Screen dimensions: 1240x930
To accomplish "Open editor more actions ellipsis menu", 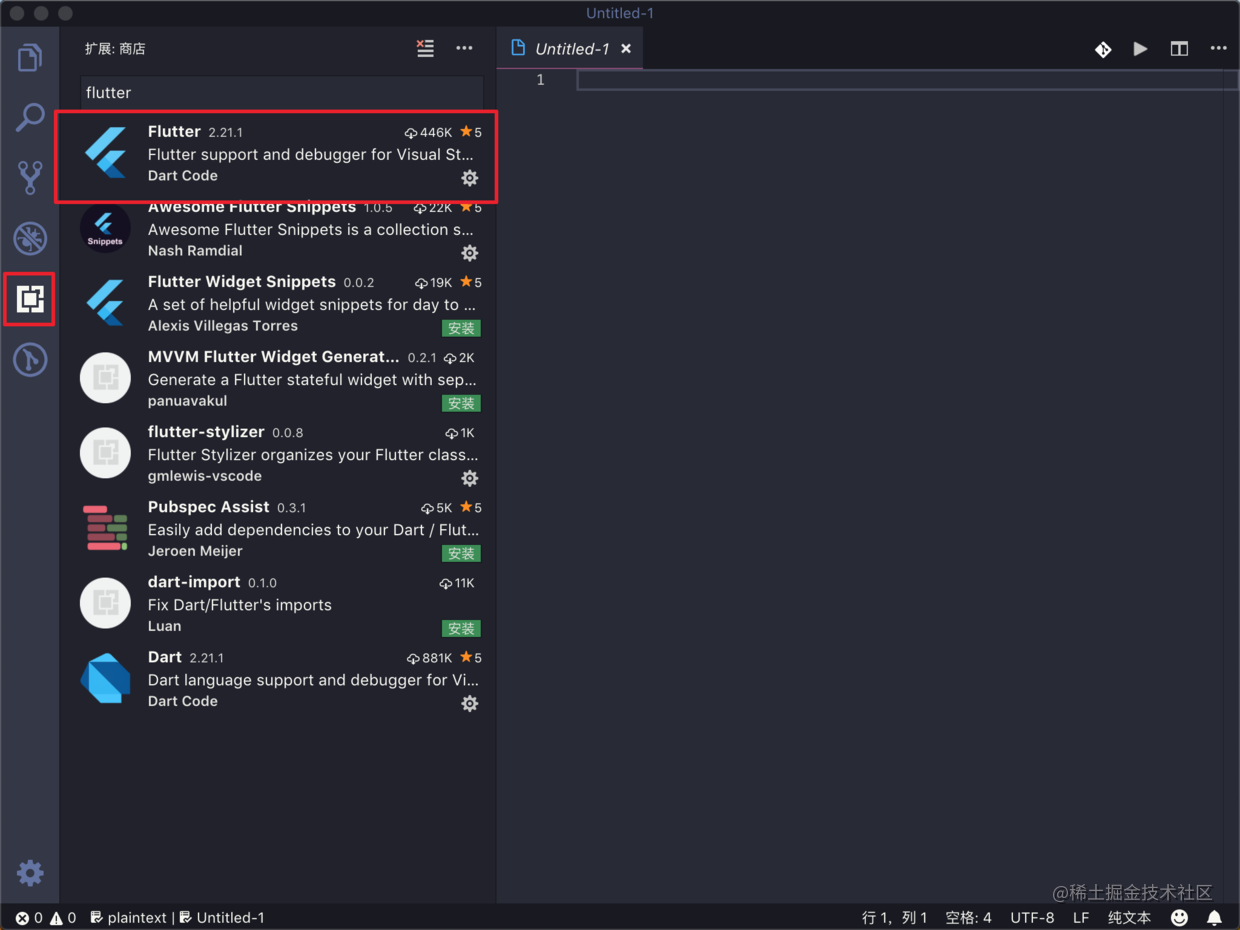I will pos(1218,48).
